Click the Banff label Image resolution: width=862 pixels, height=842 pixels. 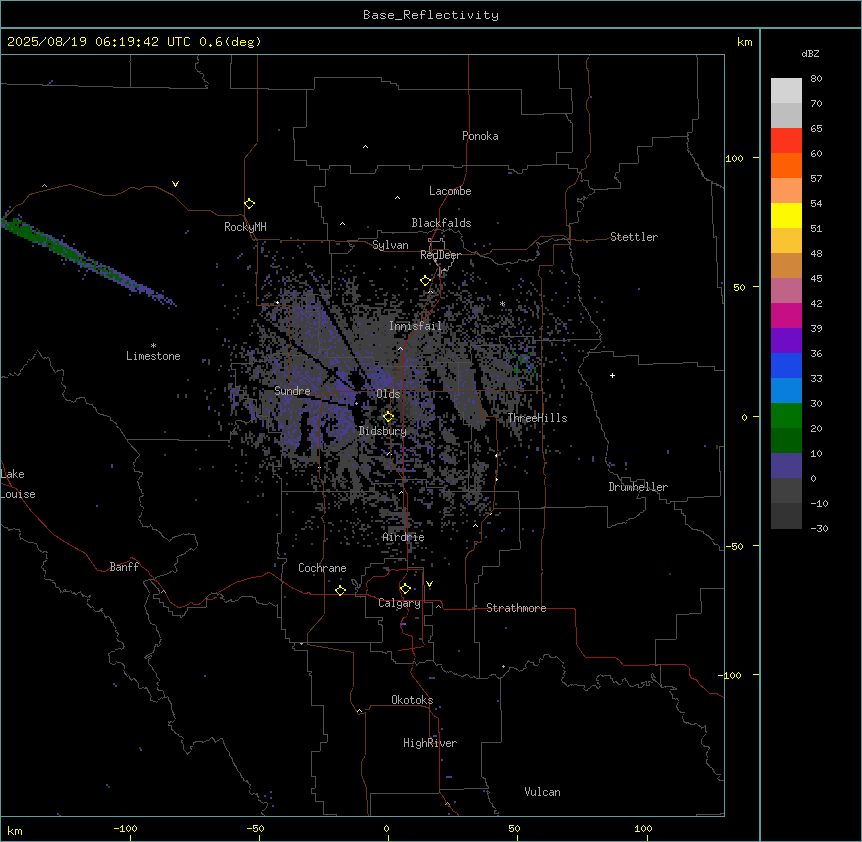(x=124, y=567)
